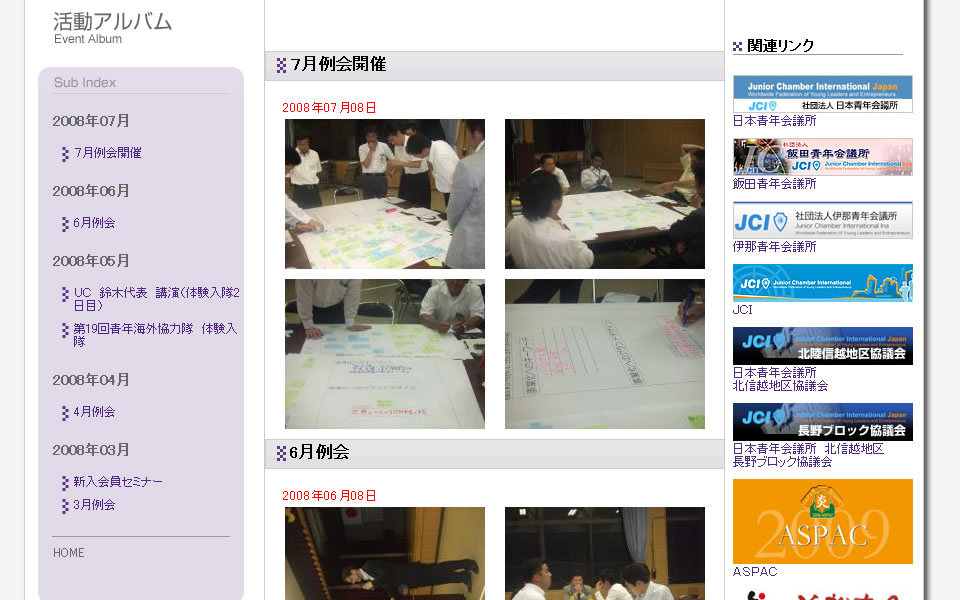This screenshot has width=960, height=600.
Task: View July photo of seated men at table
Action: point(605,194)
